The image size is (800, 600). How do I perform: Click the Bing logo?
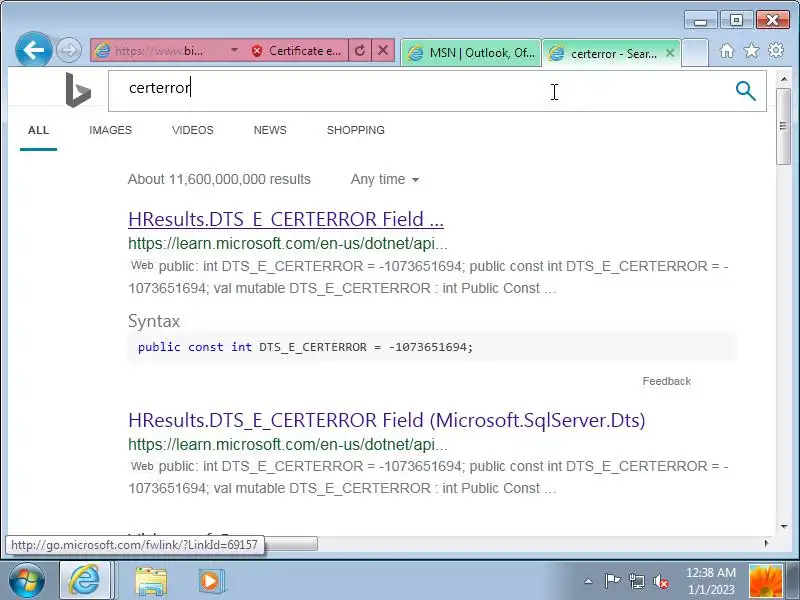(x=78, y=90)
